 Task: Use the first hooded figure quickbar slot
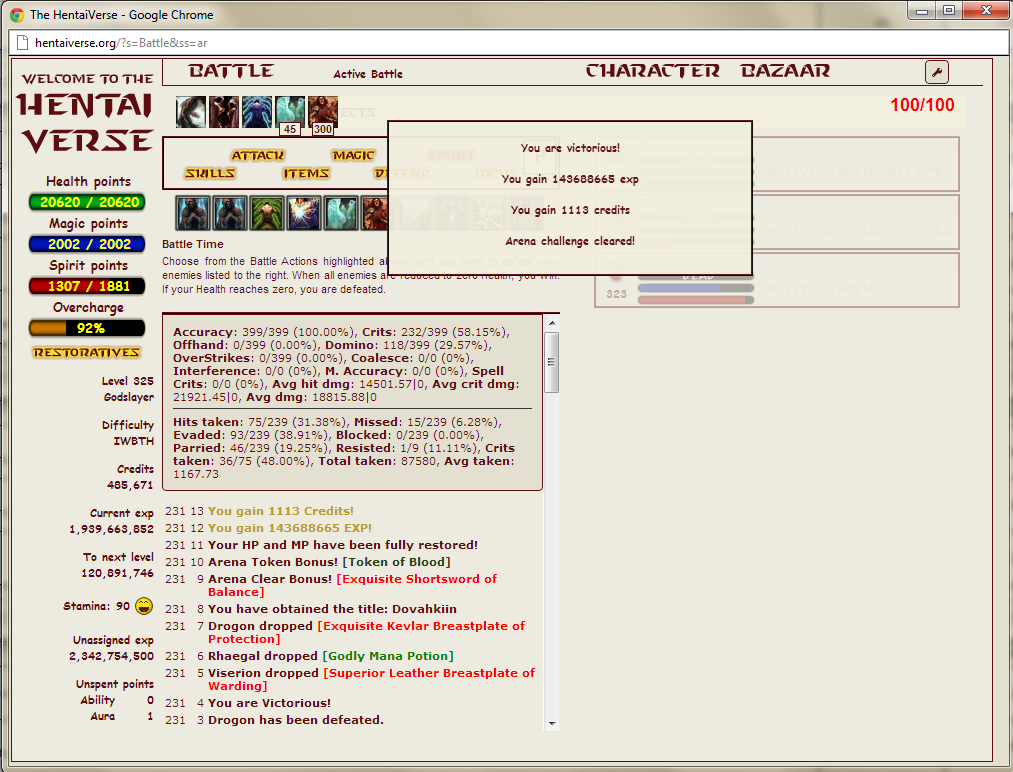193,214
